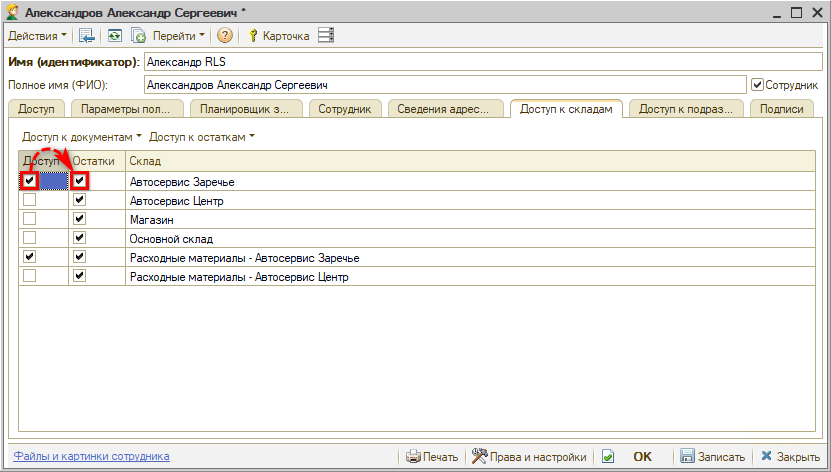Open the Действия dropdown menu
The height and width of the screenshot is (472, 831).
(37, 36)
